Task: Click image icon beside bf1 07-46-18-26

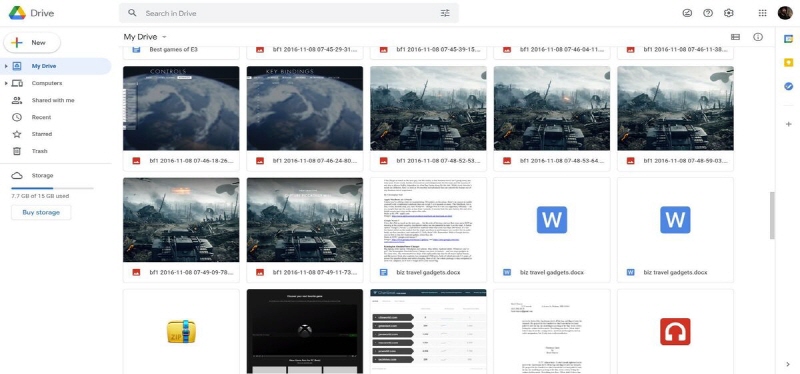Action: (x=136, y=161)
